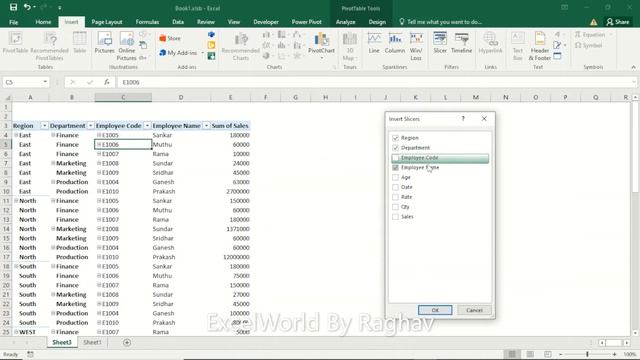Open My Add-ins

178,53
